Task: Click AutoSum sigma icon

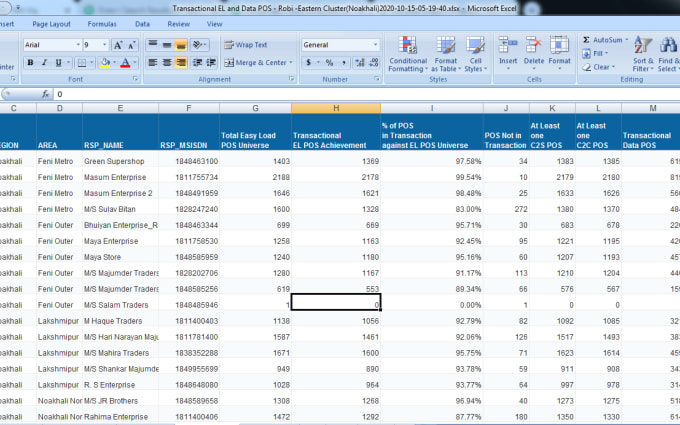Action: [586, 40]
